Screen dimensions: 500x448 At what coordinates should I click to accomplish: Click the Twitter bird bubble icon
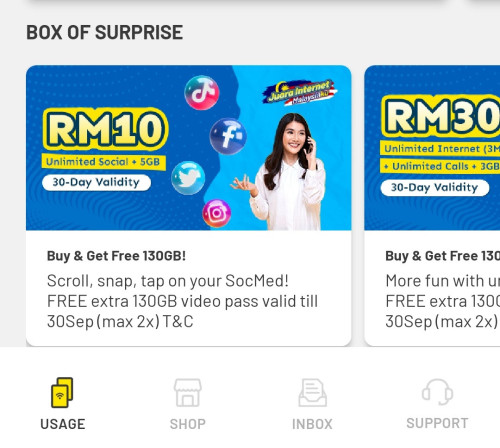tap(188, 178)
